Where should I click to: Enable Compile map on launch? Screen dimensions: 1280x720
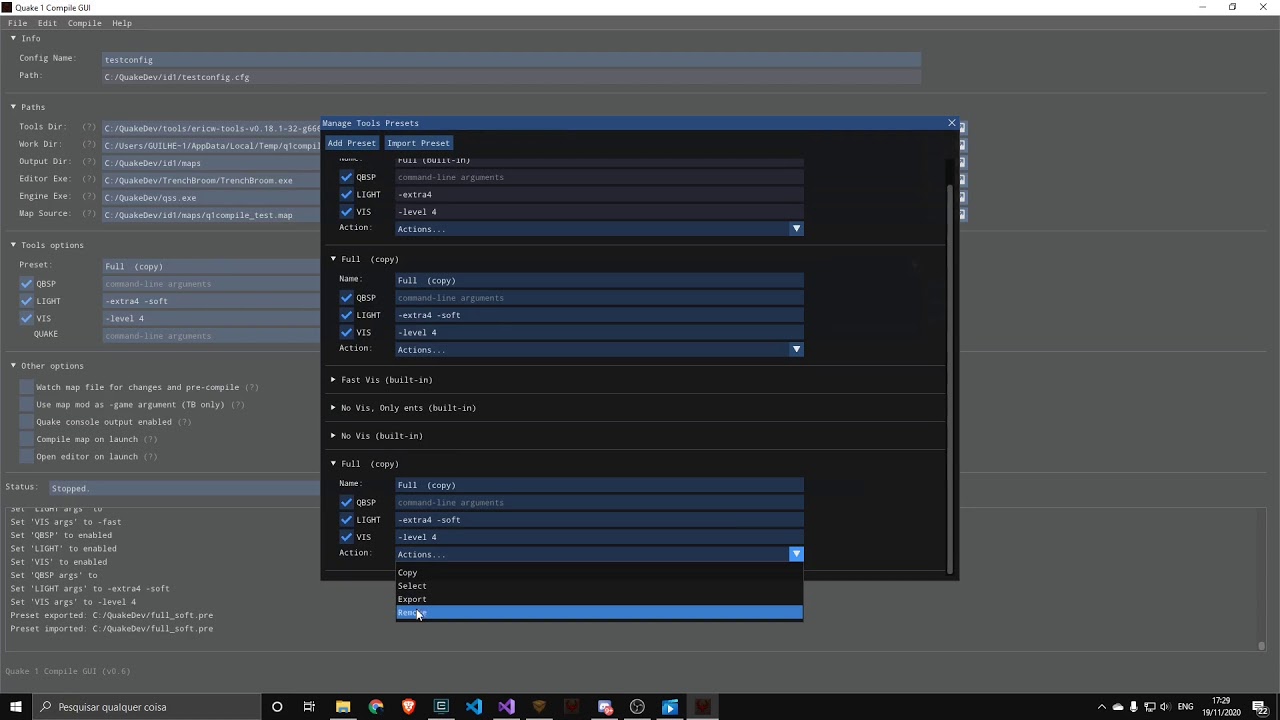click(x=27, y=439)
